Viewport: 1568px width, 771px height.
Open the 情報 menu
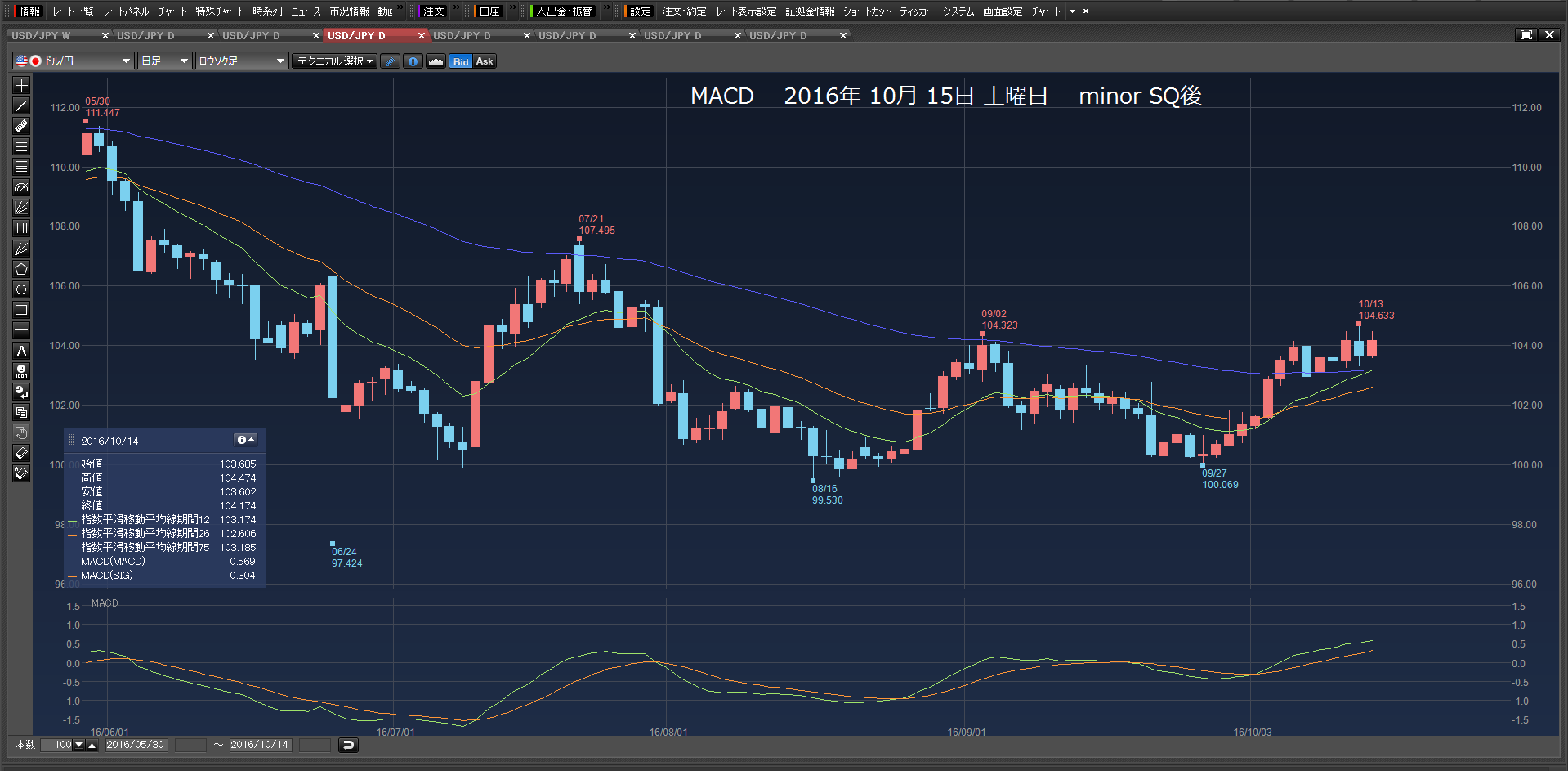(x=29, y=11)
